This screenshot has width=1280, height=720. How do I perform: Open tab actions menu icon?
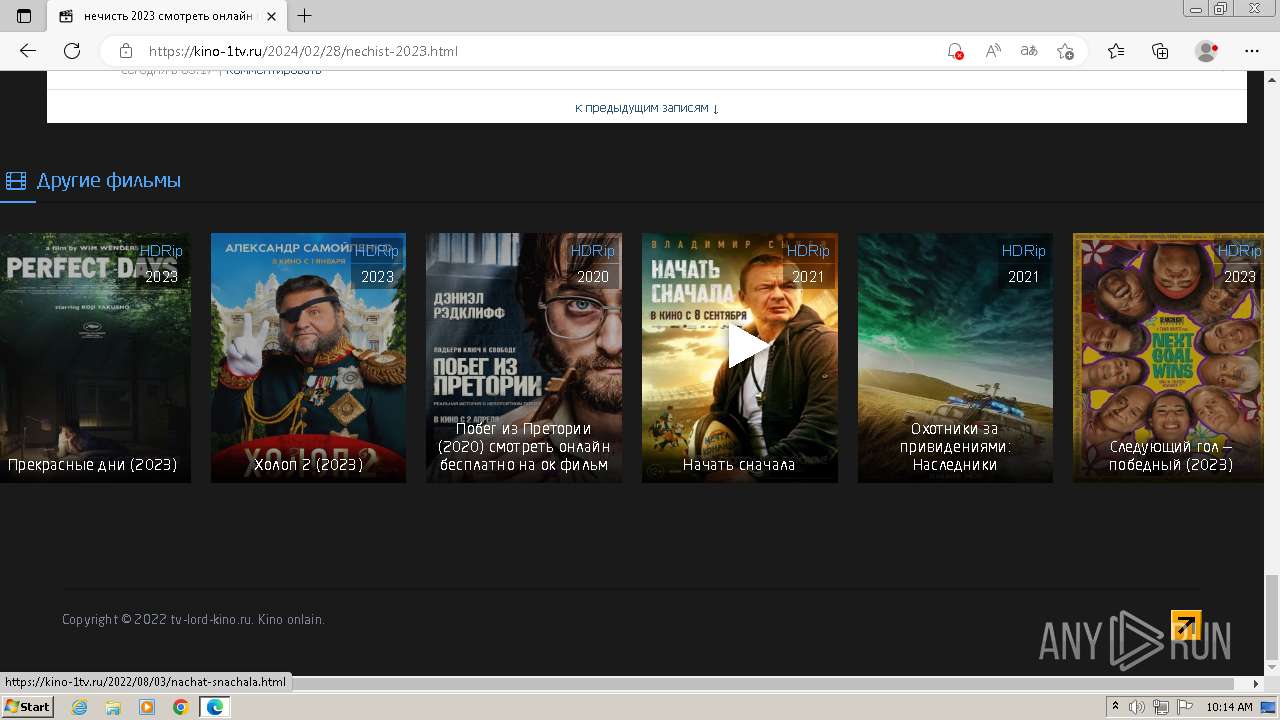pyautogui.click(x=24, y=16)
